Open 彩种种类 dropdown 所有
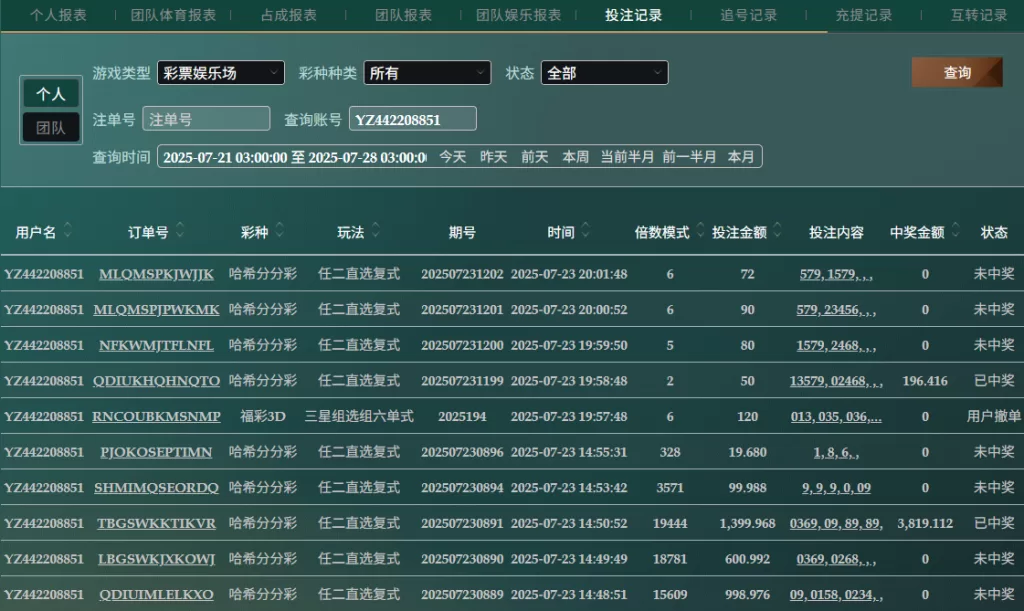Screen dimensions: 1024x611 tap(427, 73)
